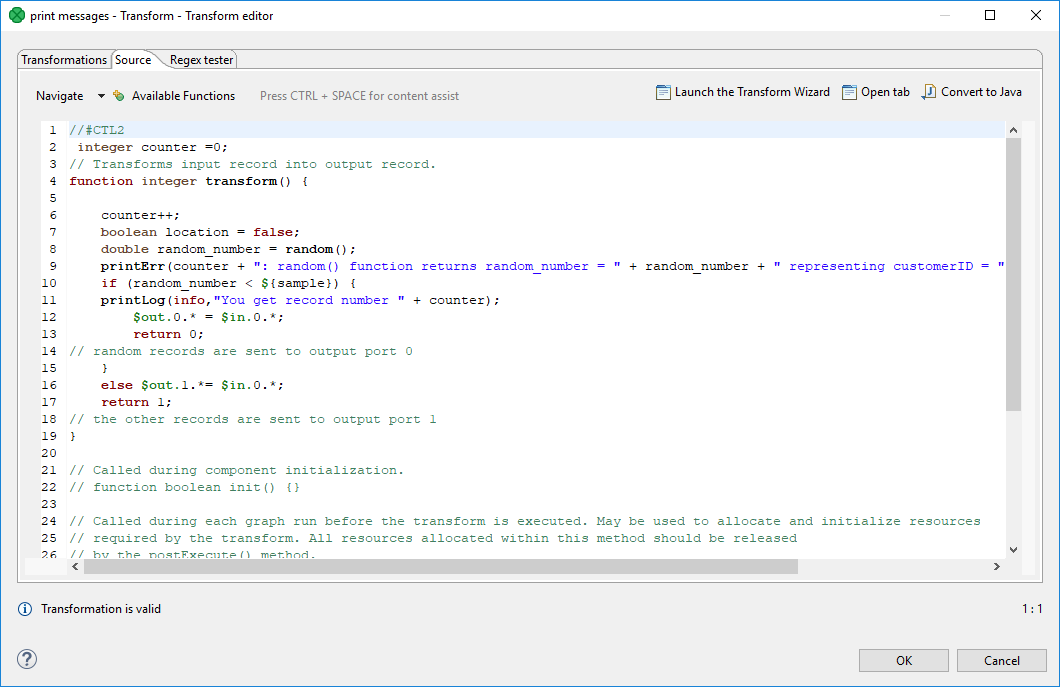Open the Navigate menu
The height and width of the screenshot is (687, 1060).
click(x=60, y=96)
